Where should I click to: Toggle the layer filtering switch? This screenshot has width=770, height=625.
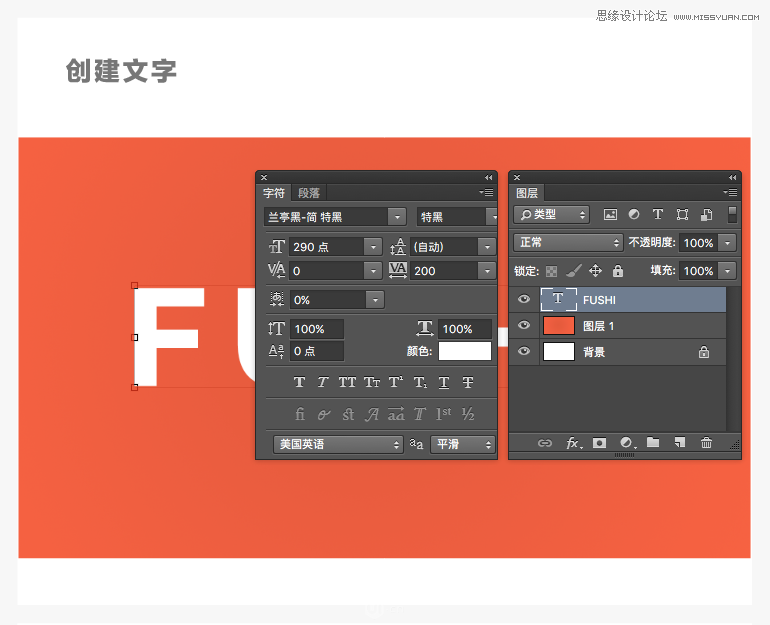click(x=732, y=215)
